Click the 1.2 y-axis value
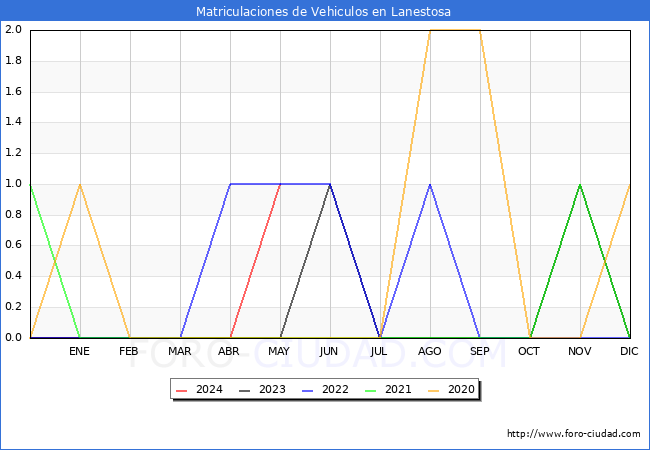650x450 pixels. (x=13, y=152)
